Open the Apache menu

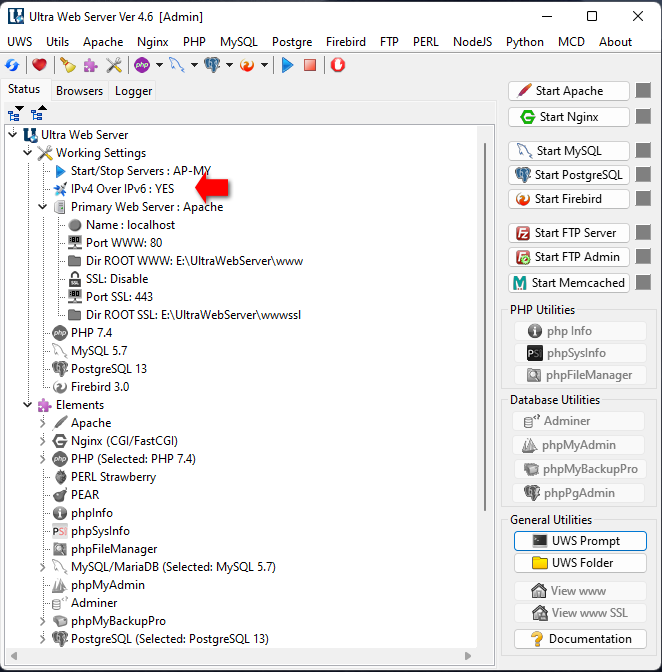[x=103, y=42]
